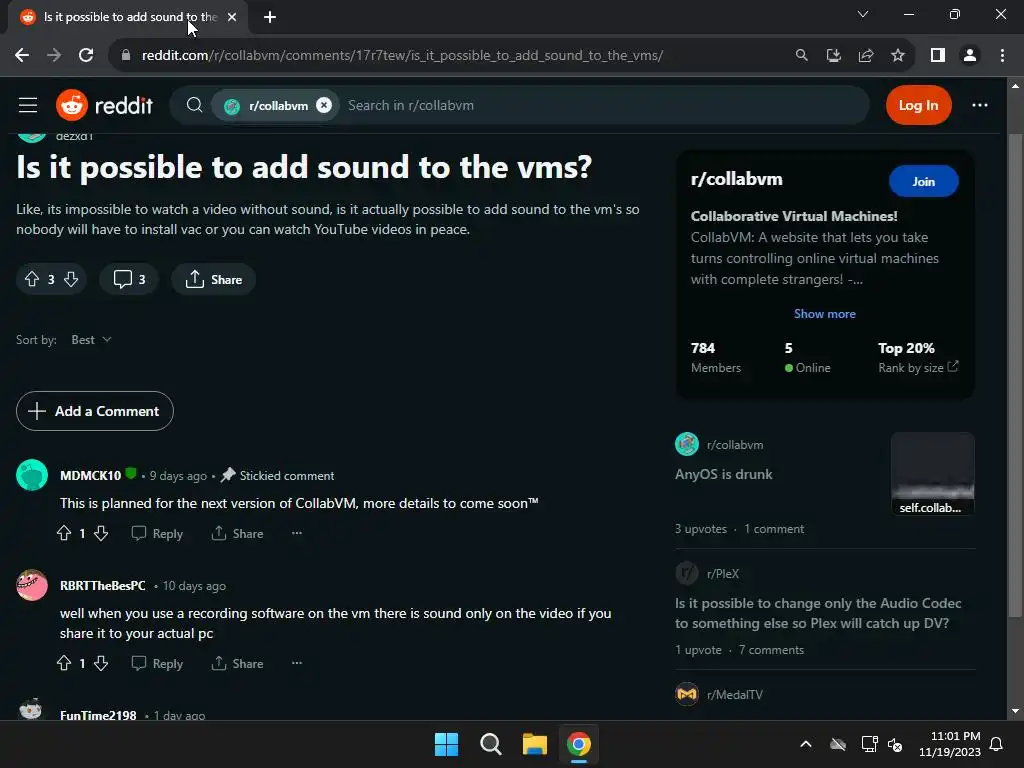Click the Reddit logo
This screenshot has height=768, width=1024.
click(104, 105)
